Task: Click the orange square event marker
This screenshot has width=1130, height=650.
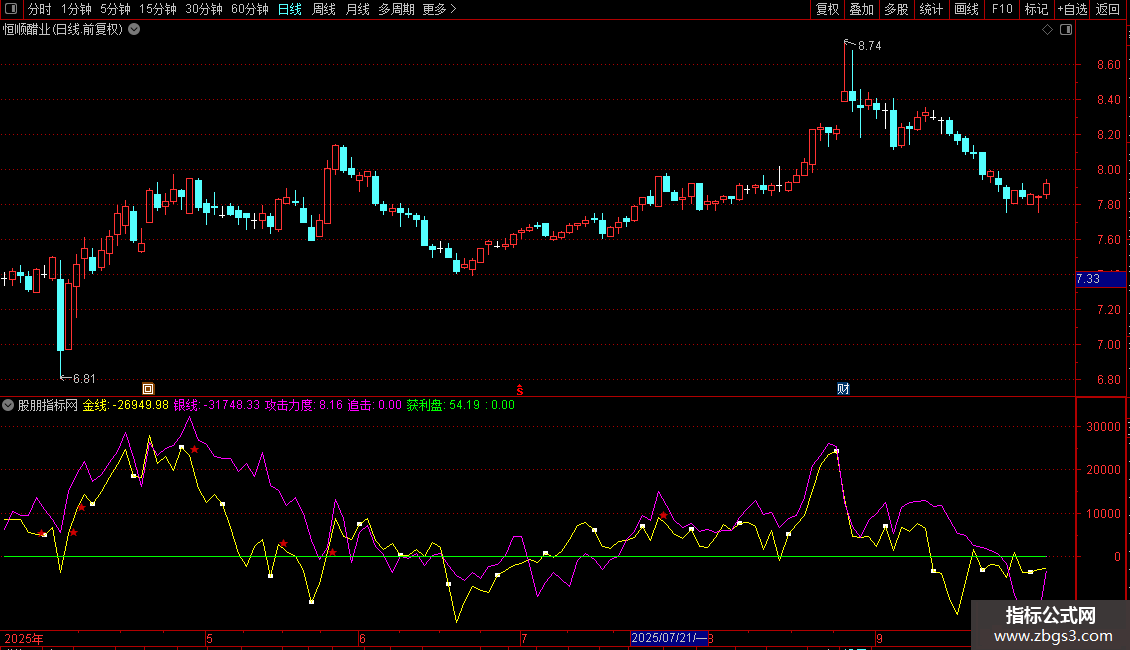Action: (x=148, y=389)
